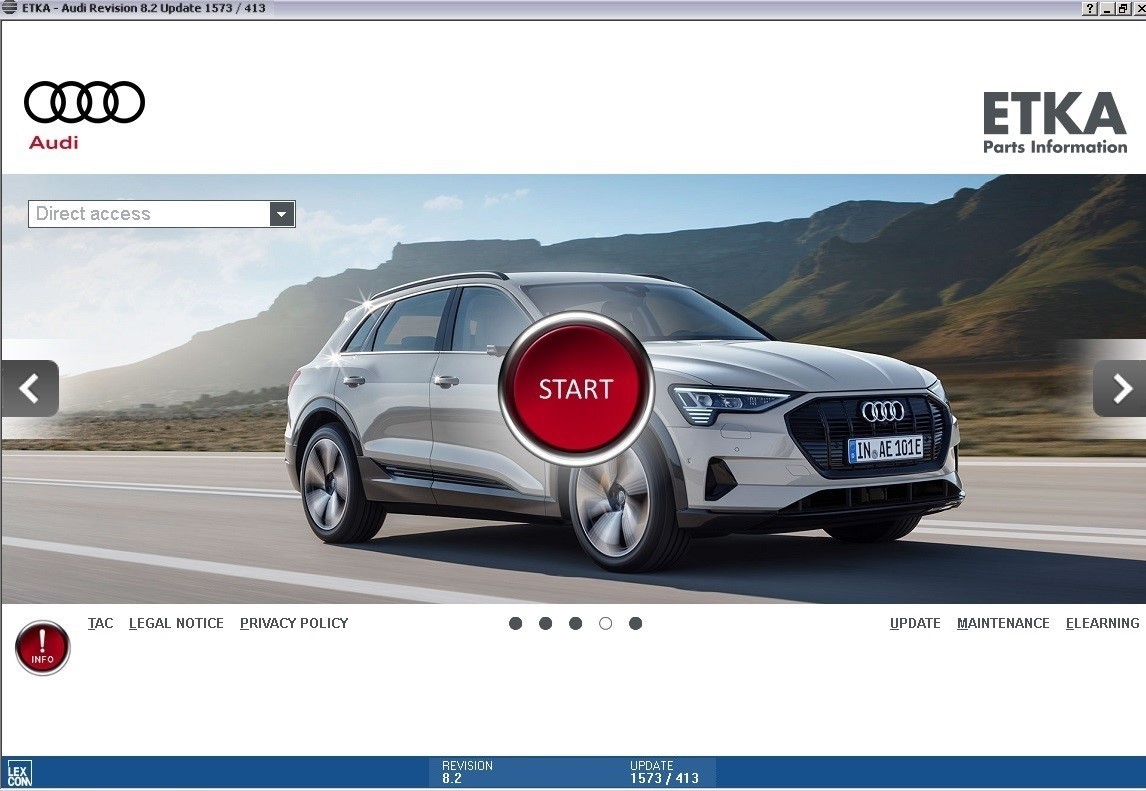The height and width of the screenshot is (791, 1146).
Task: Open the red INFO icon
Action: click(42, 648)
